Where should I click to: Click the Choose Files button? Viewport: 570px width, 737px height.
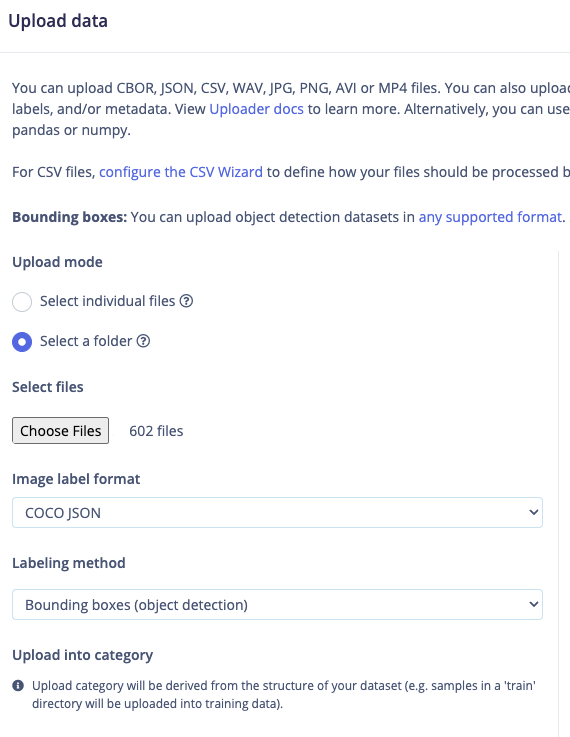[61, 431]
